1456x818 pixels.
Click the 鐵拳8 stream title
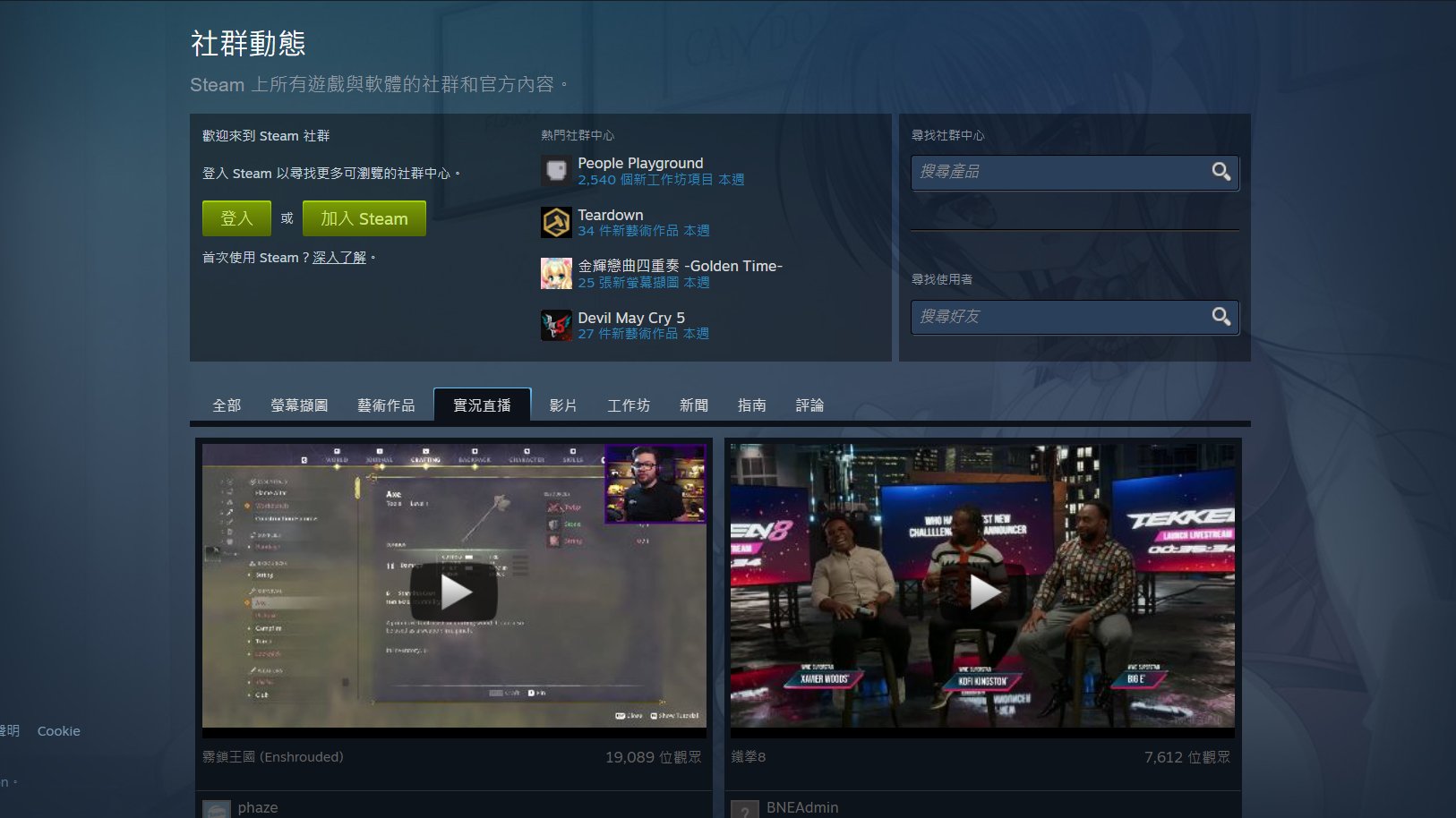[x=749, y=757]
